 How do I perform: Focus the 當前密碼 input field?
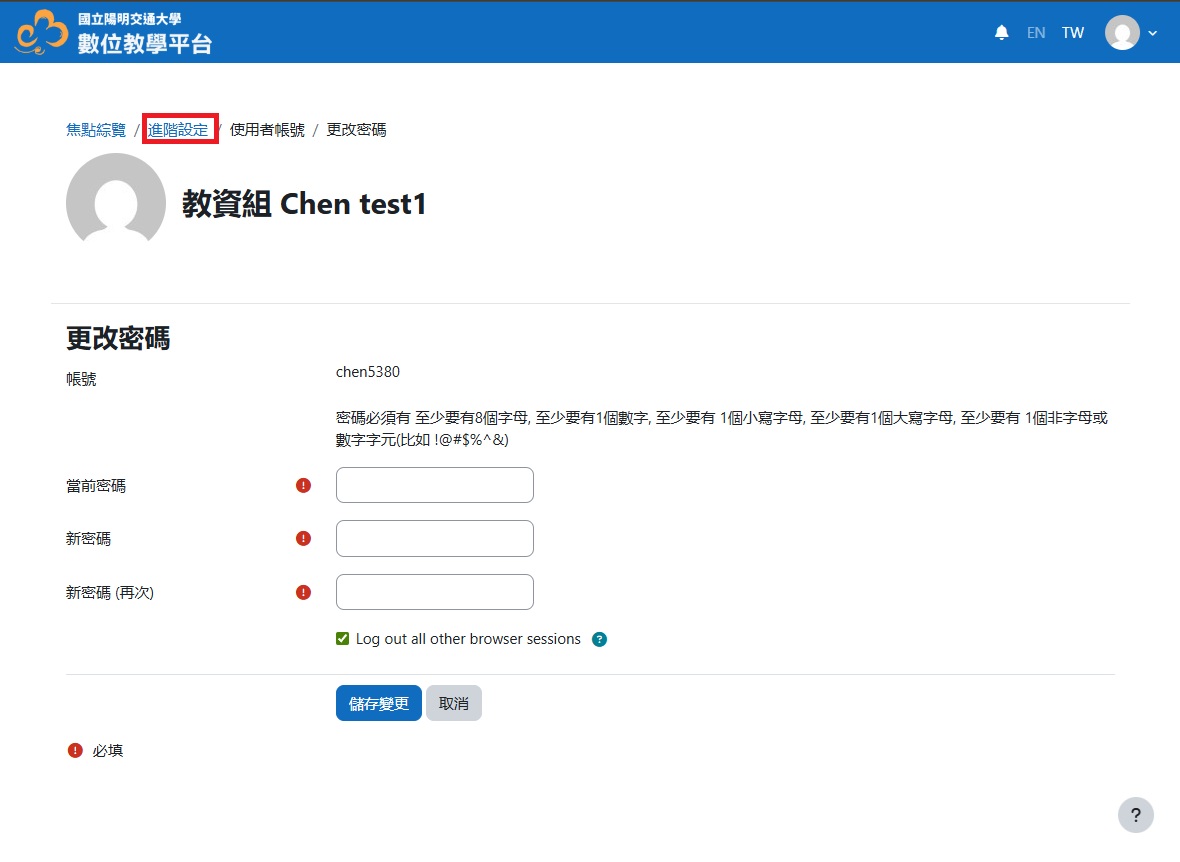tap(434, 485)
